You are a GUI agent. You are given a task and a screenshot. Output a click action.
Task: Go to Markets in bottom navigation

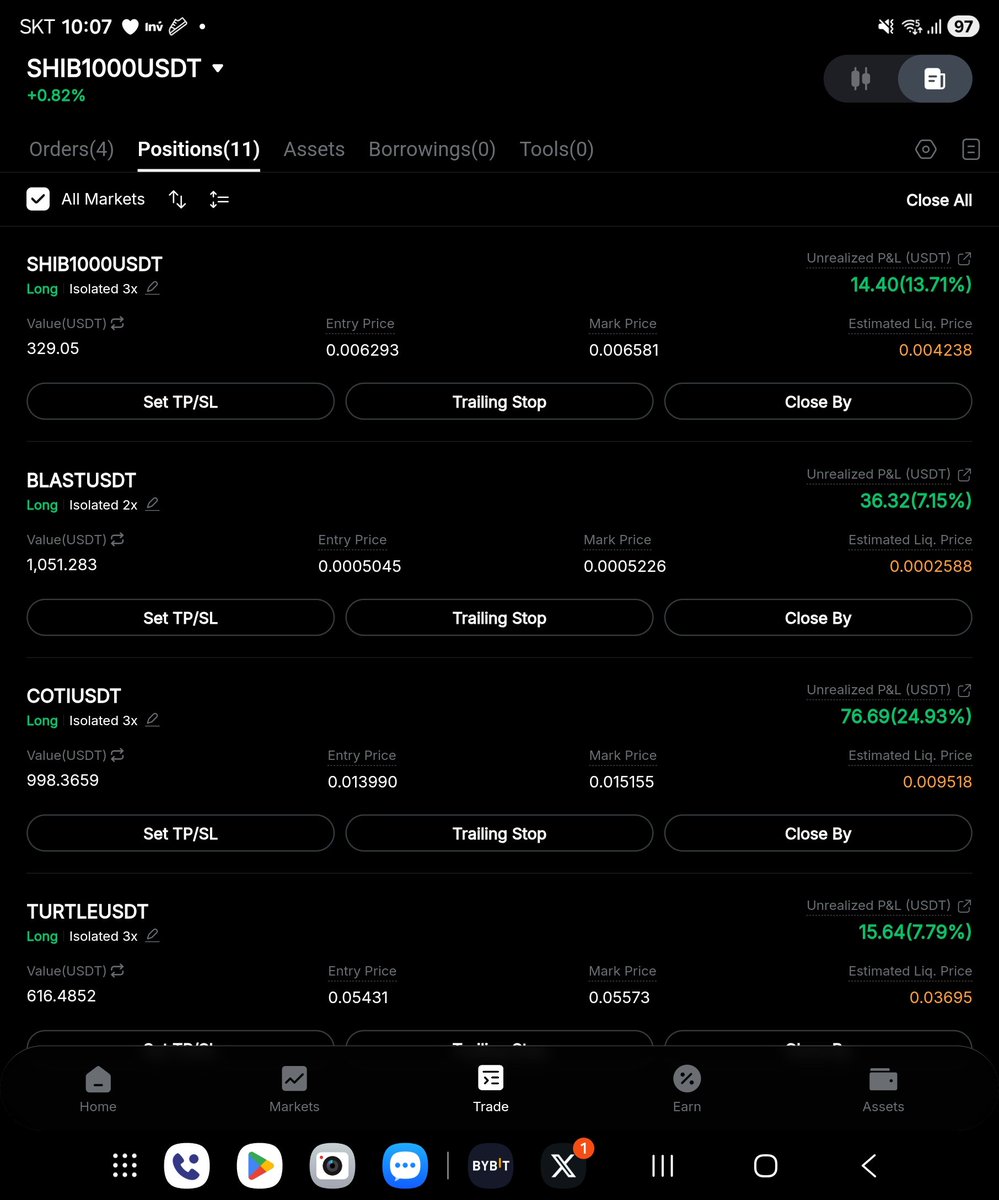coord(294,1088)
